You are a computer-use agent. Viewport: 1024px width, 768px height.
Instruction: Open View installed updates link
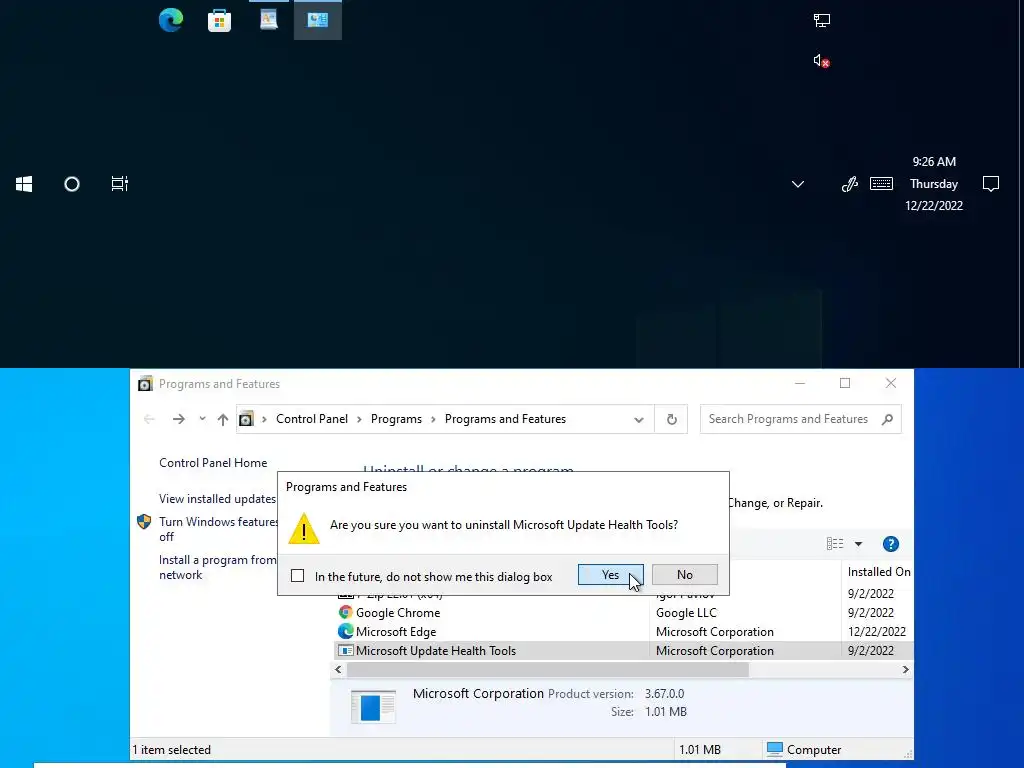(x=217, y=499)
